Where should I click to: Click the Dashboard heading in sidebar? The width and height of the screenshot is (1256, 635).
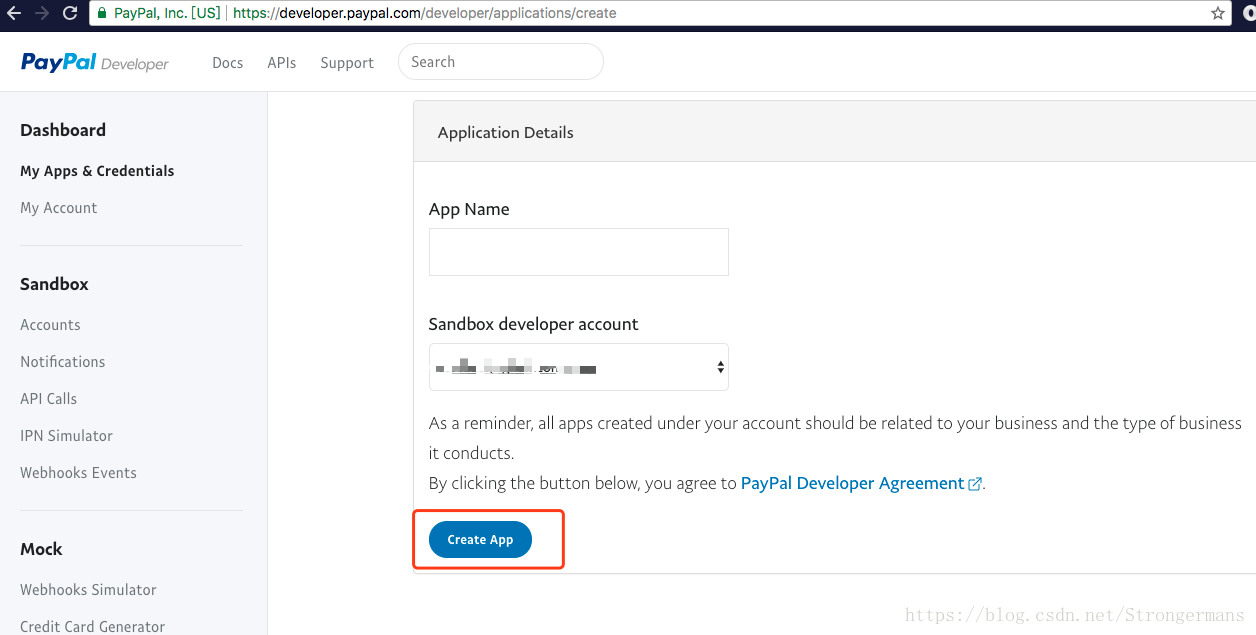click(63, 130)
